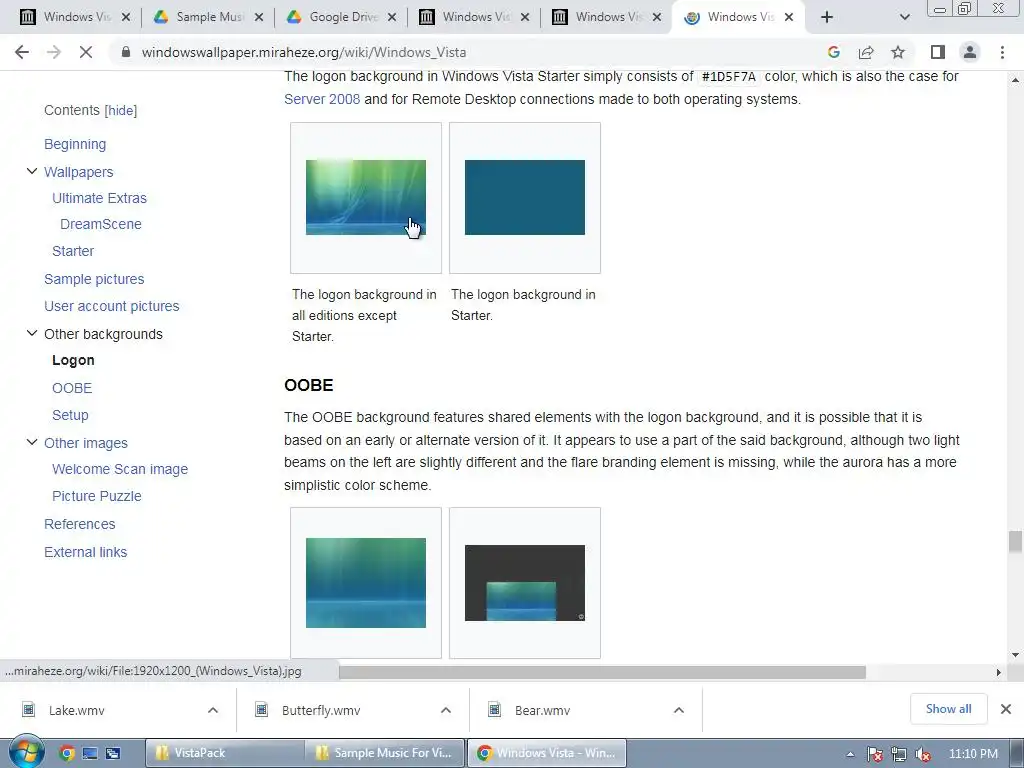View site security lock info

click(126, 52)
